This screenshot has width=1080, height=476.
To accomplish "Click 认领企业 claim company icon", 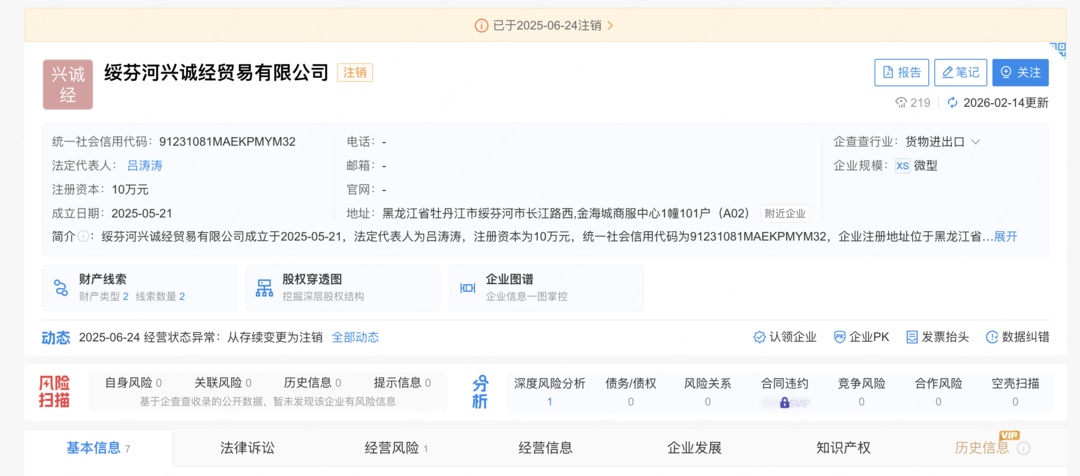I will (760, 337).
